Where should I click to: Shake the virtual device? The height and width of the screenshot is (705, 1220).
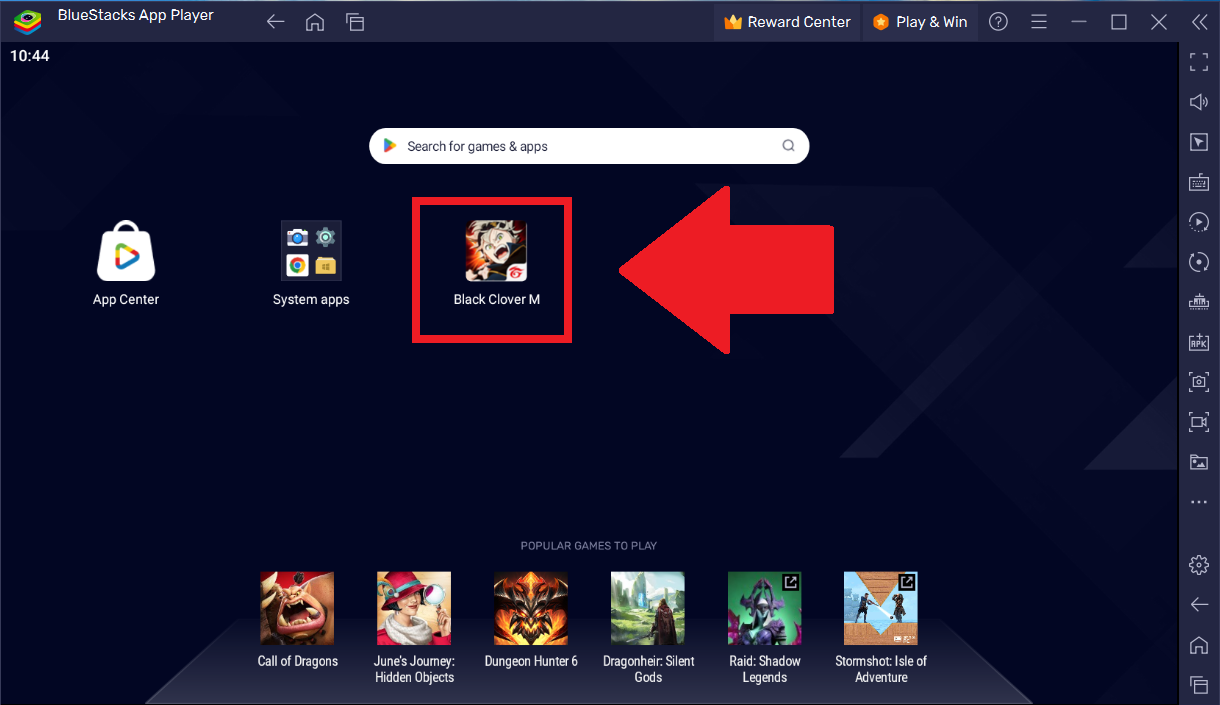pos(1198,302)
